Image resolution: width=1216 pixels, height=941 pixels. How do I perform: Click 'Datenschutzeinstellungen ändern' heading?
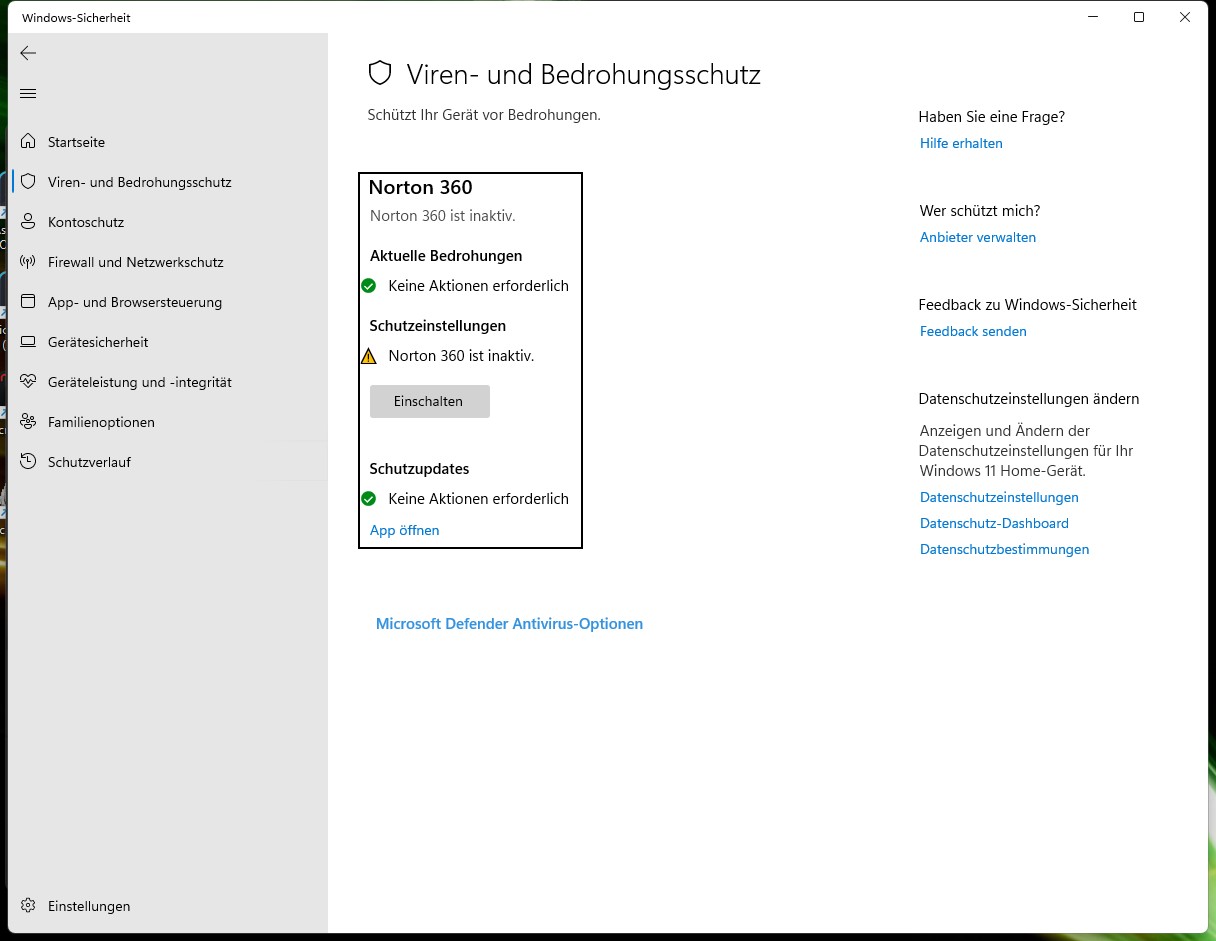point(1029,399)
